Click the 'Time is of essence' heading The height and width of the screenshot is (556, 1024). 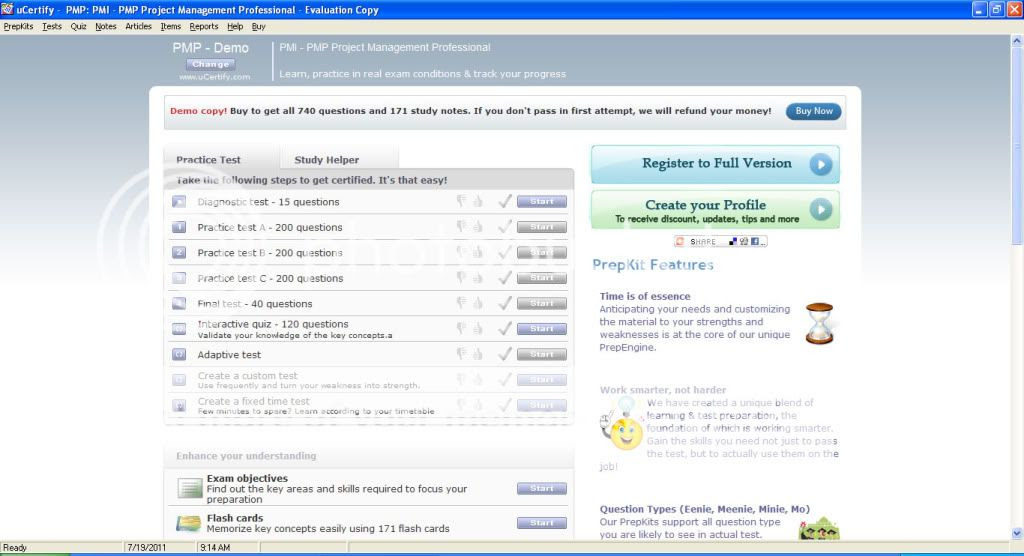pos(645,296)
